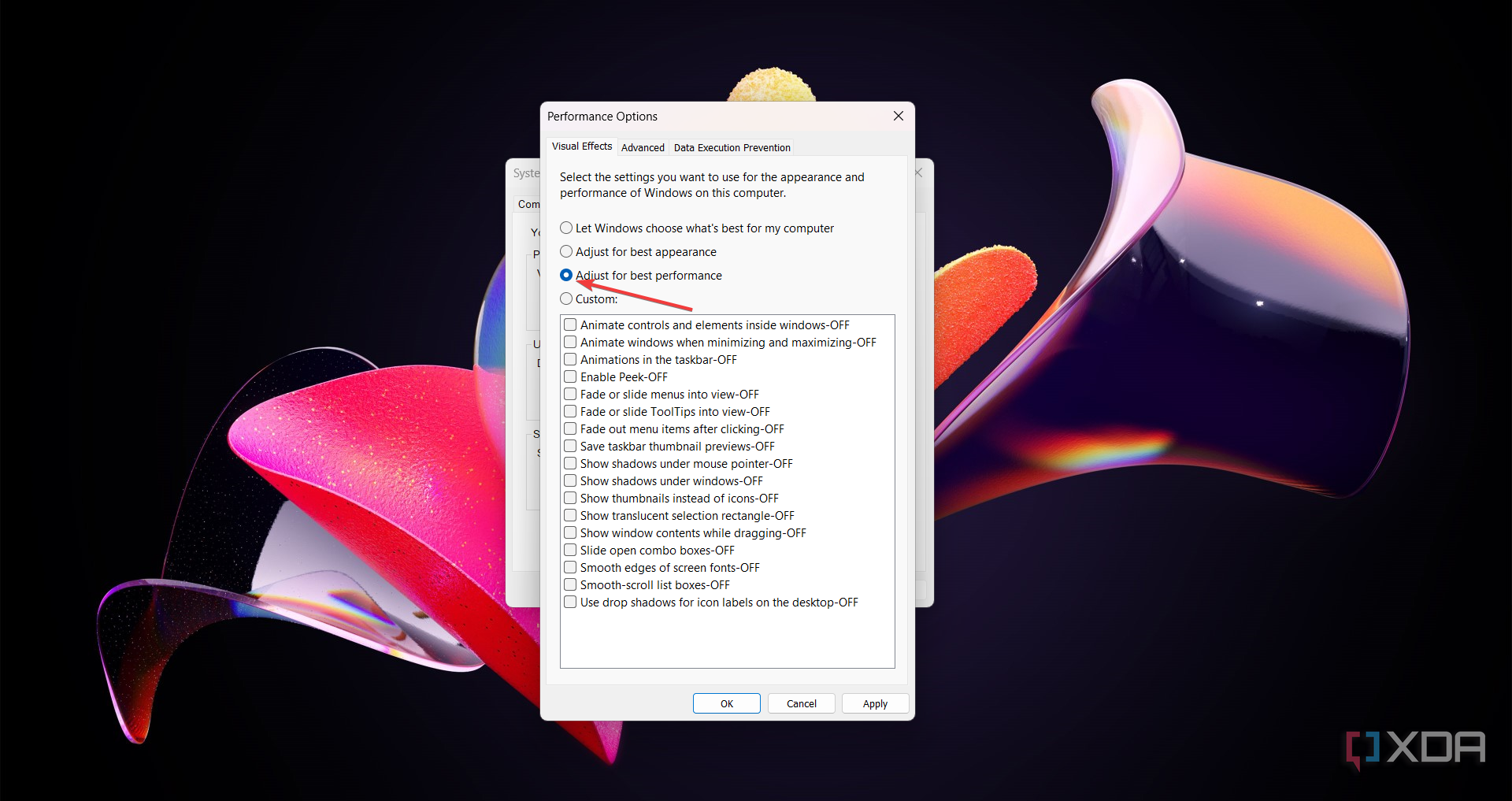
Task: Check Animations in the taskbar
Action: 570,360
